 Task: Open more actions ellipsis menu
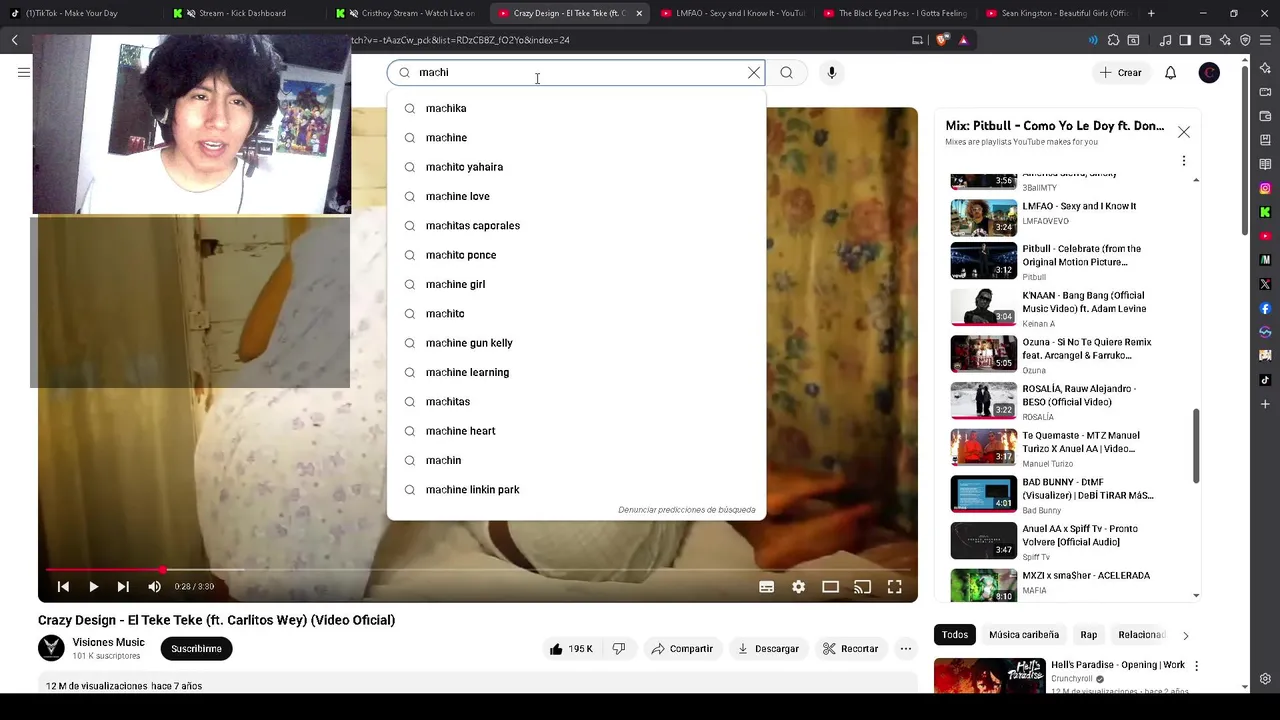(x=906, y=649)
